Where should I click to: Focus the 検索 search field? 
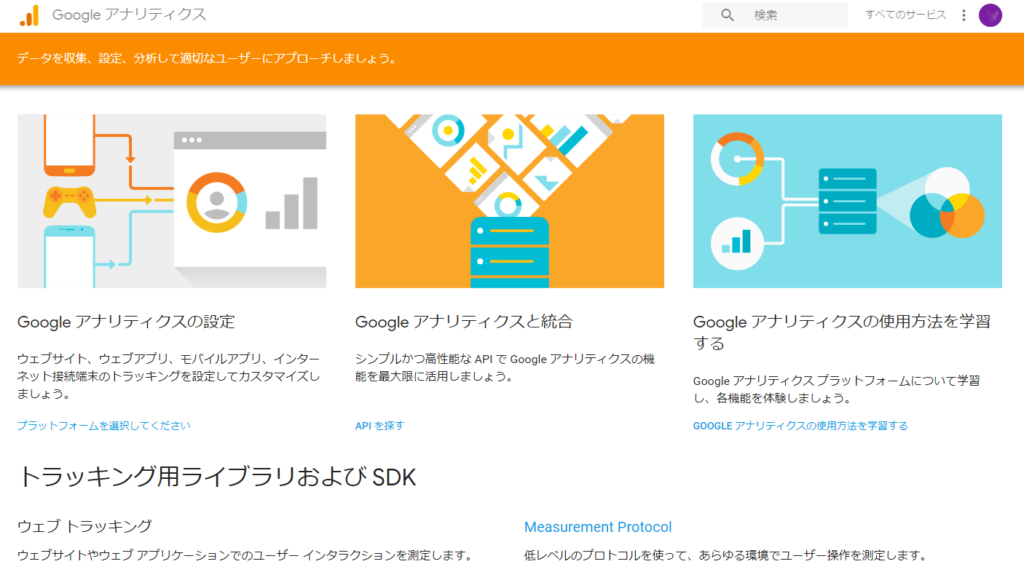click(x=775, y=15)
